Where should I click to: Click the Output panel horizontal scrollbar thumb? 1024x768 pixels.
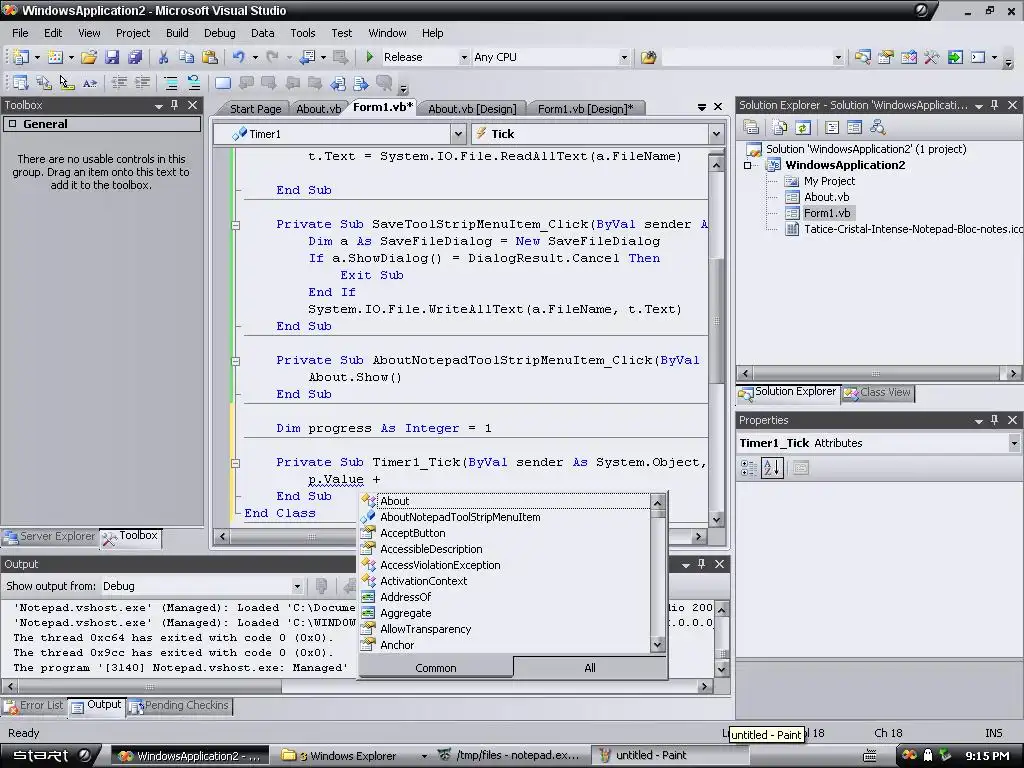(x=150, y=686)
